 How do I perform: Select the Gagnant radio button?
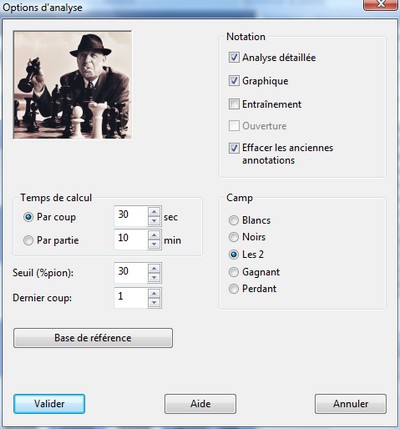point(234,272)
